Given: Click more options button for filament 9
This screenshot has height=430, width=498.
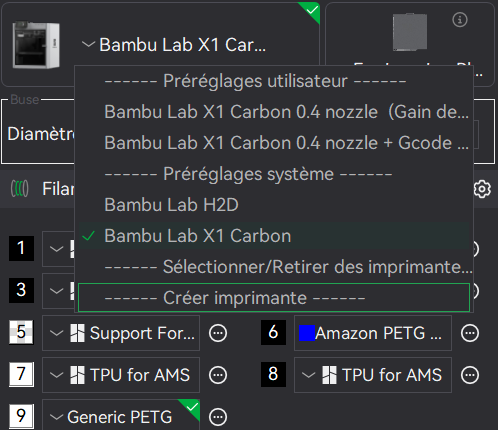Looking at the screenshot, I should click(218, 417).
